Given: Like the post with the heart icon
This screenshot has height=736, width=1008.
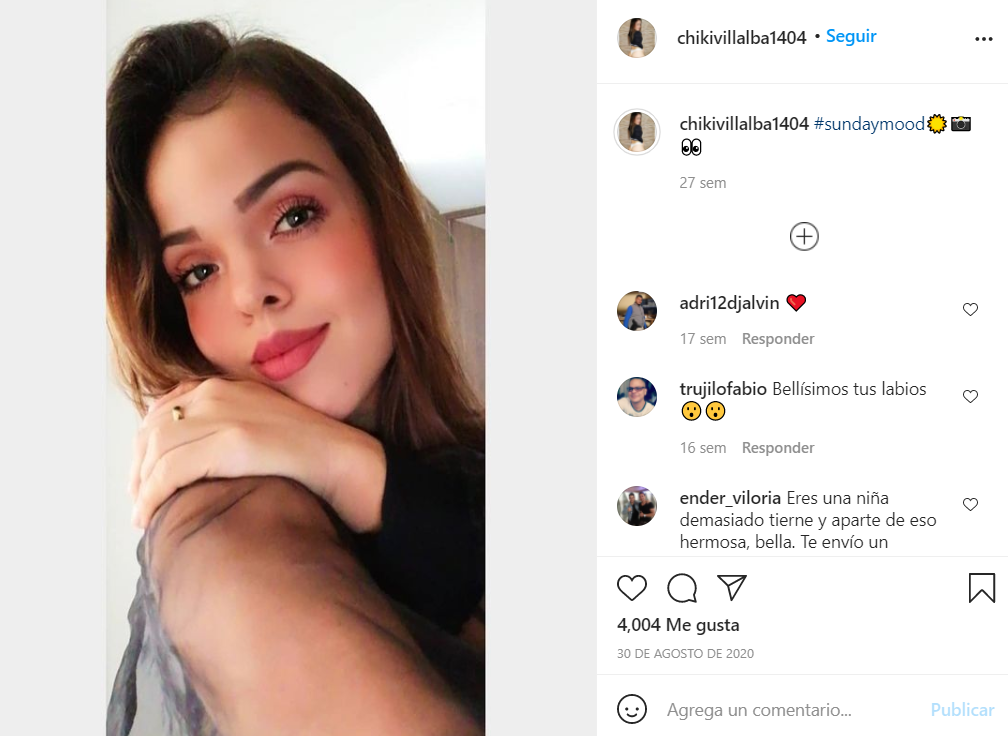Looking at the screenshot, I should 631,588.
